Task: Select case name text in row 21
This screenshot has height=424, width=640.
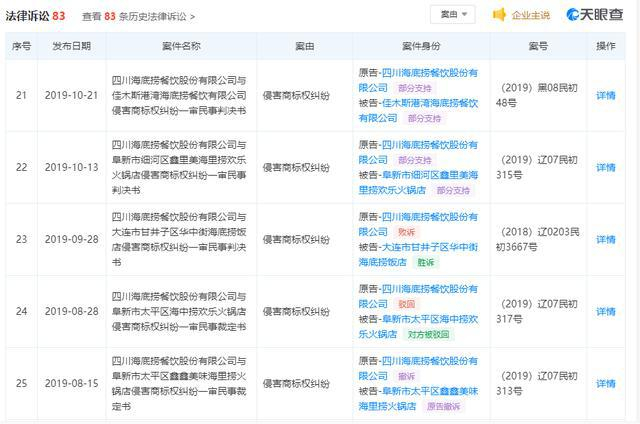Action: [x=179, y=95]
